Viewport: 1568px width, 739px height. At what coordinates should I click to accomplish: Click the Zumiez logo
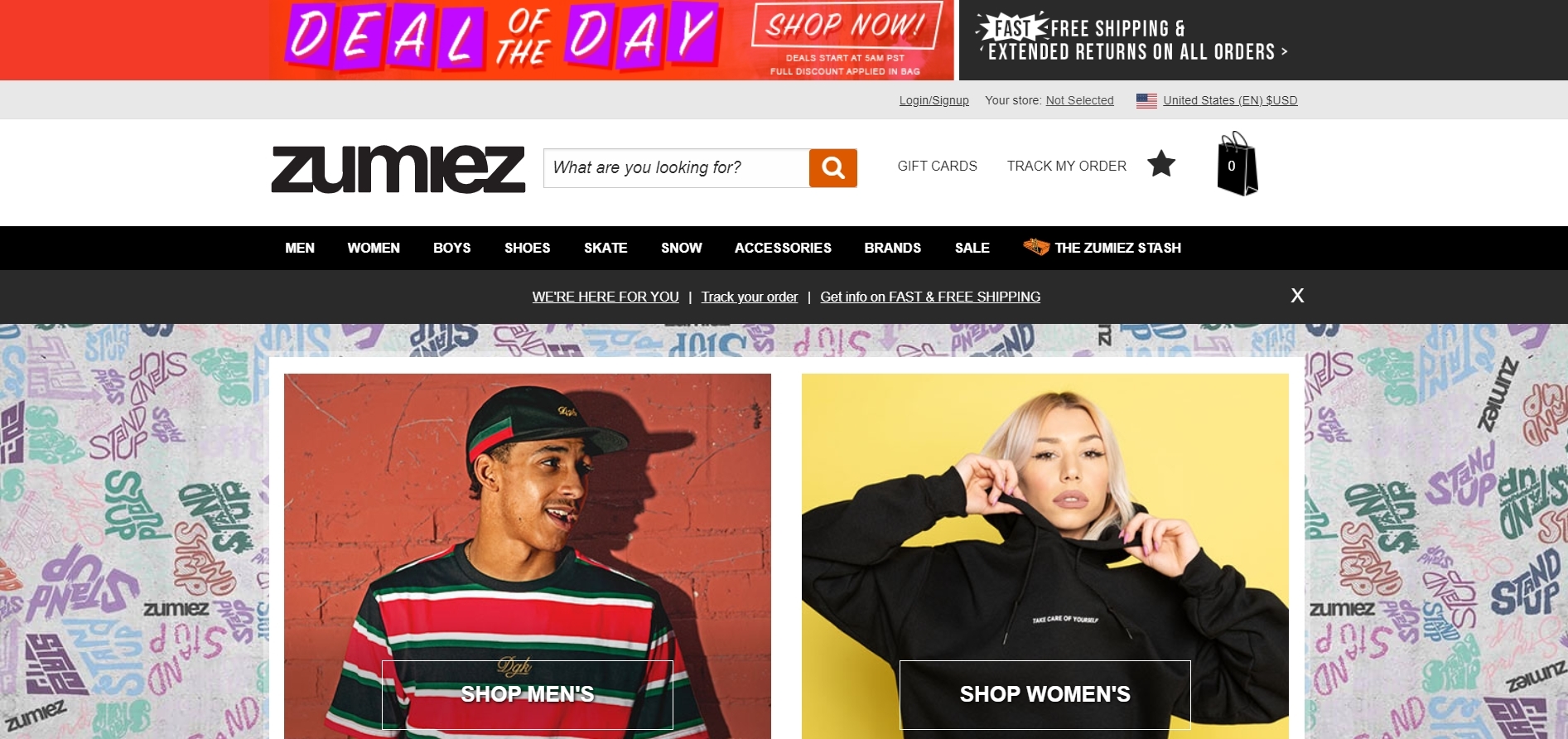pyautogui.click(x=398, y=169)
